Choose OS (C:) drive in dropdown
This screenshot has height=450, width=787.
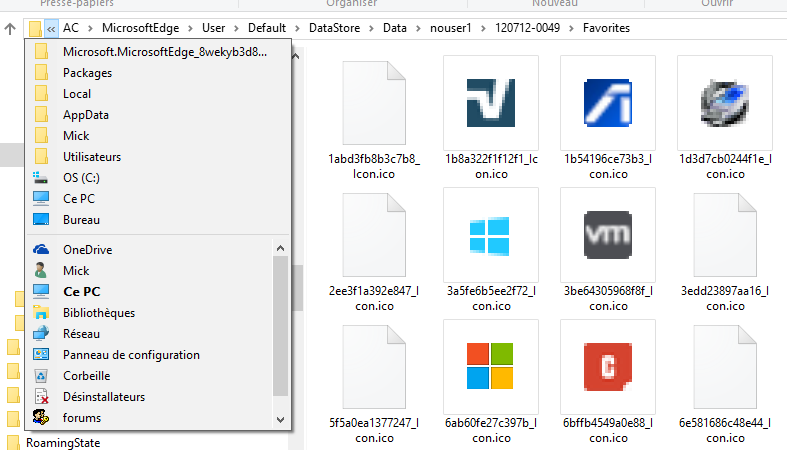158,178
